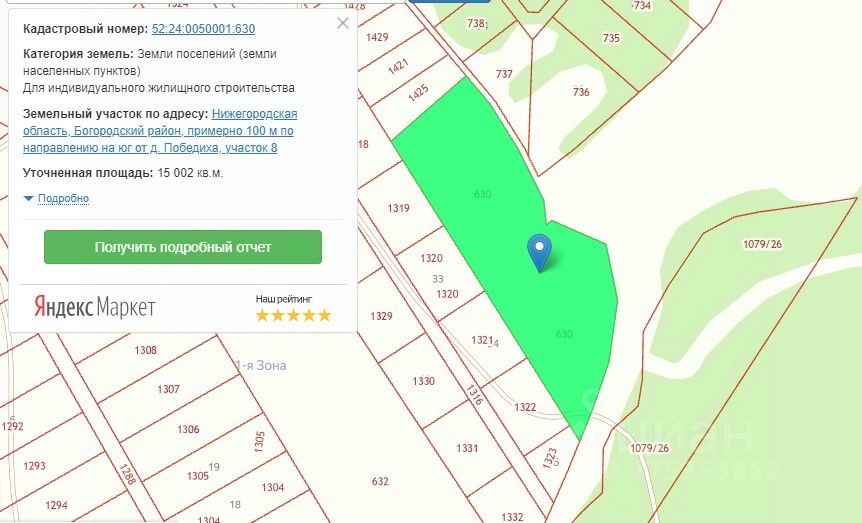The height and width of the screenshot is (523, 862).
Task: Open cadastral number 52:24:0050001:630 link
Action: pos(203,29)
